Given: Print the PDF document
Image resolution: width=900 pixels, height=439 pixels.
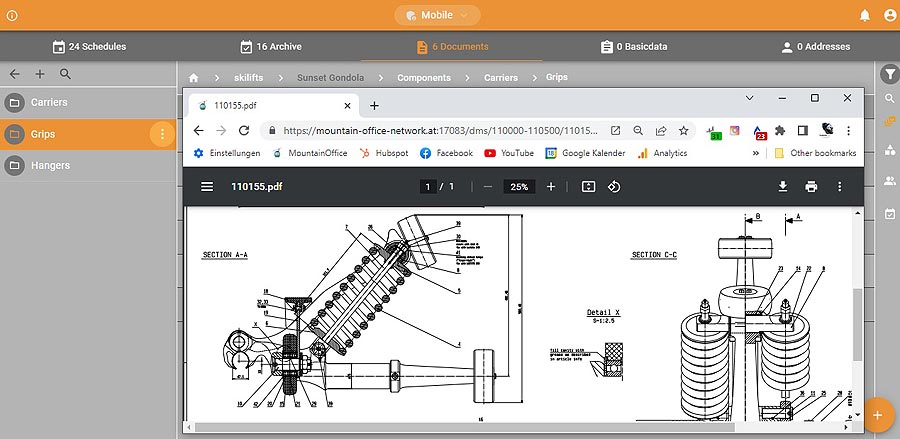Looking at the screenshot, I should pyautogui.click(x=811, y=186).
